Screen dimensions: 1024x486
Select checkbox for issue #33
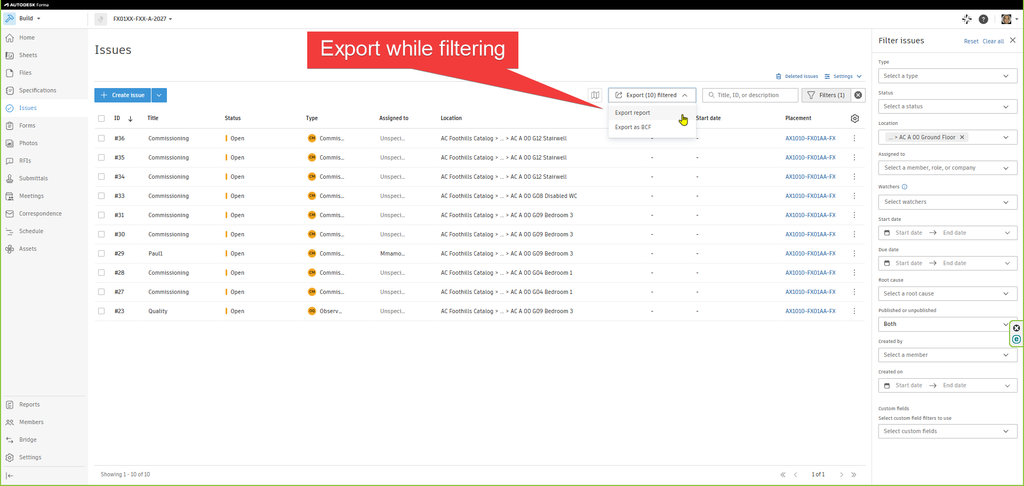pos(101,196)
